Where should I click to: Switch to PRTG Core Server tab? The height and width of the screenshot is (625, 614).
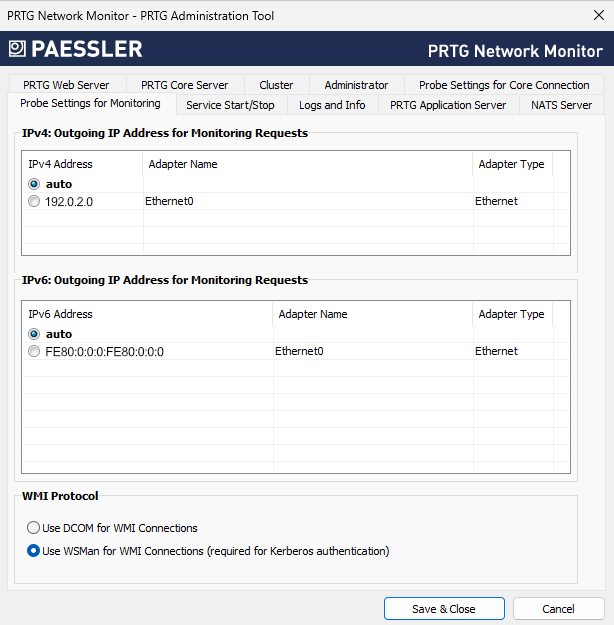[185, 85]
